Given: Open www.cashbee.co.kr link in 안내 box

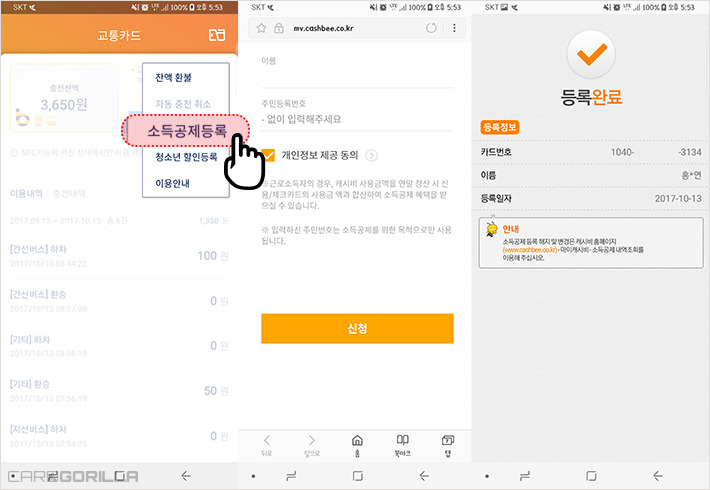Looking at the screenshot, I should pos(529,250).
